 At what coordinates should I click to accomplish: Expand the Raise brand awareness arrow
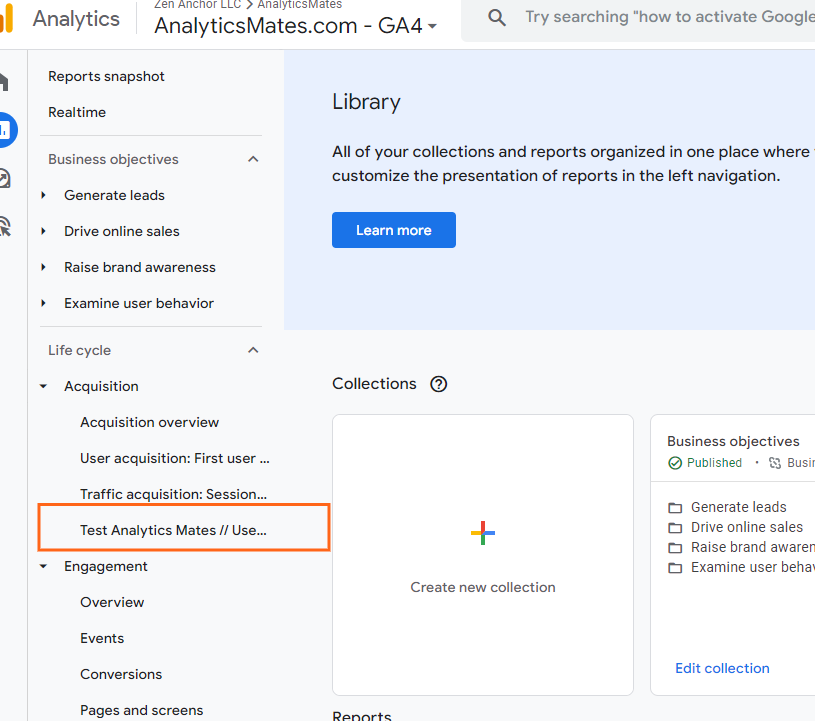[x=44, y=267]
